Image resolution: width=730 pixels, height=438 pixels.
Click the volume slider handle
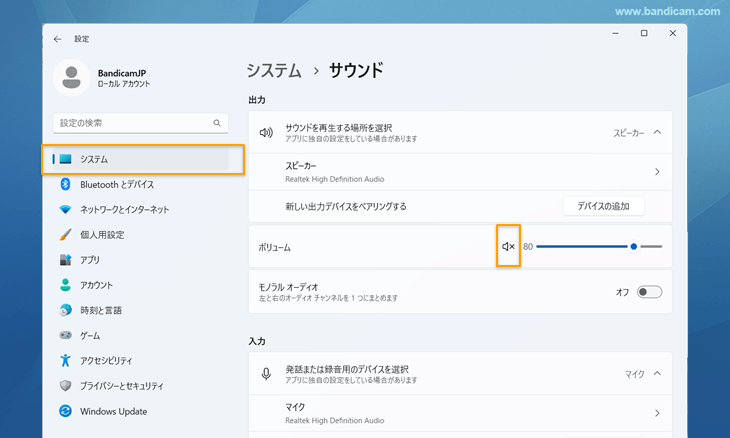point(634,246)
